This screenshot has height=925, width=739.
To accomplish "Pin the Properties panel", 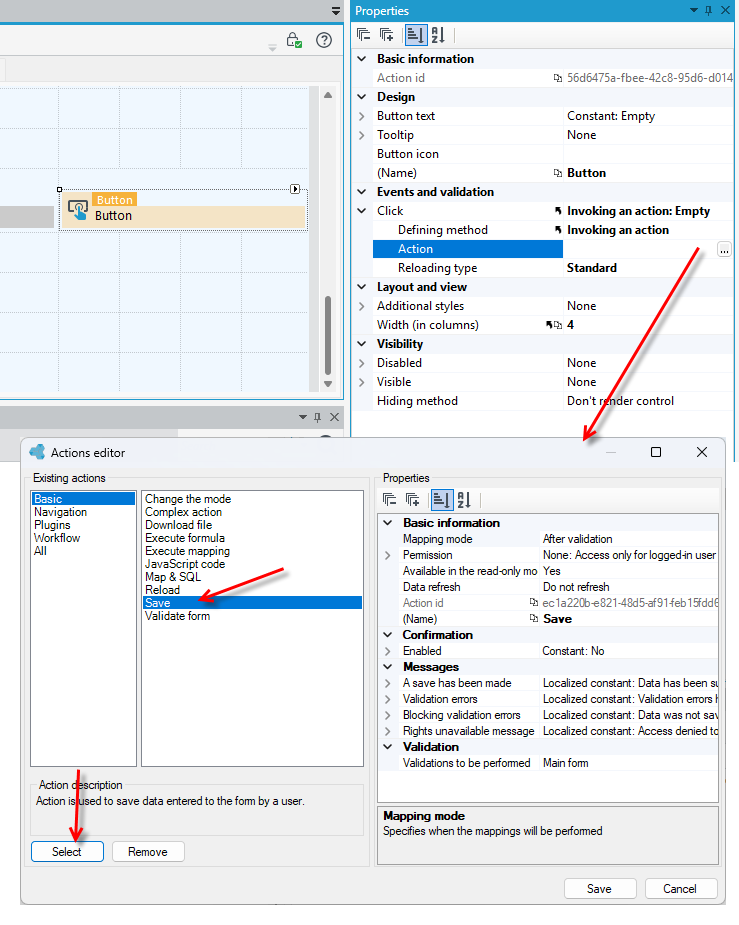I will click(x=709, y=11).
